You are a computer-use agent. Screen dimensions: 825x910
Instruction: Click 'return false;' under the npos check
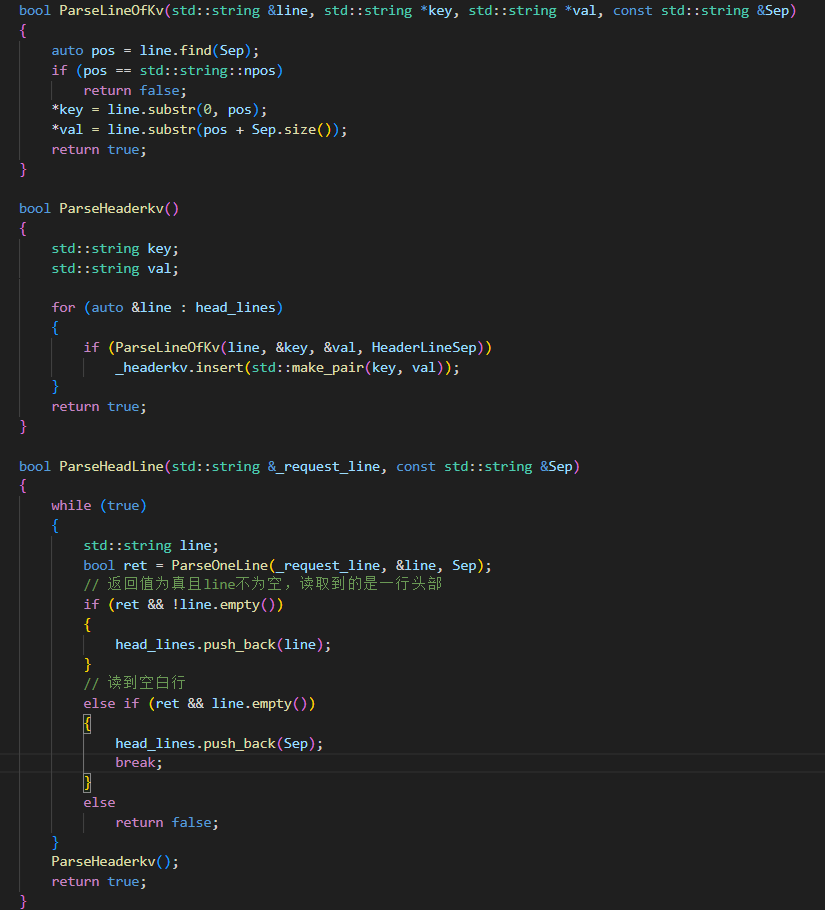(x=135, y=91)
